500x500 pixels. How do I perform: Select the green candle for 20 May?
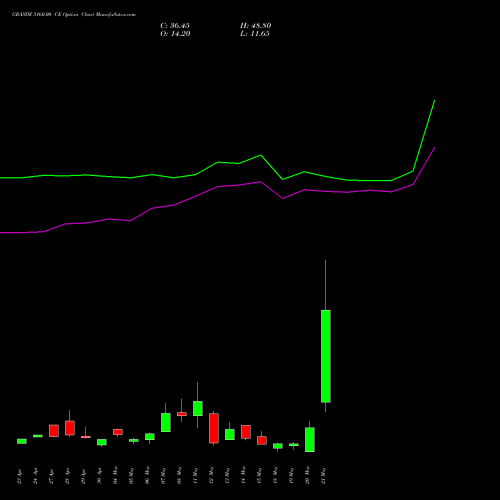click(310, 439)
